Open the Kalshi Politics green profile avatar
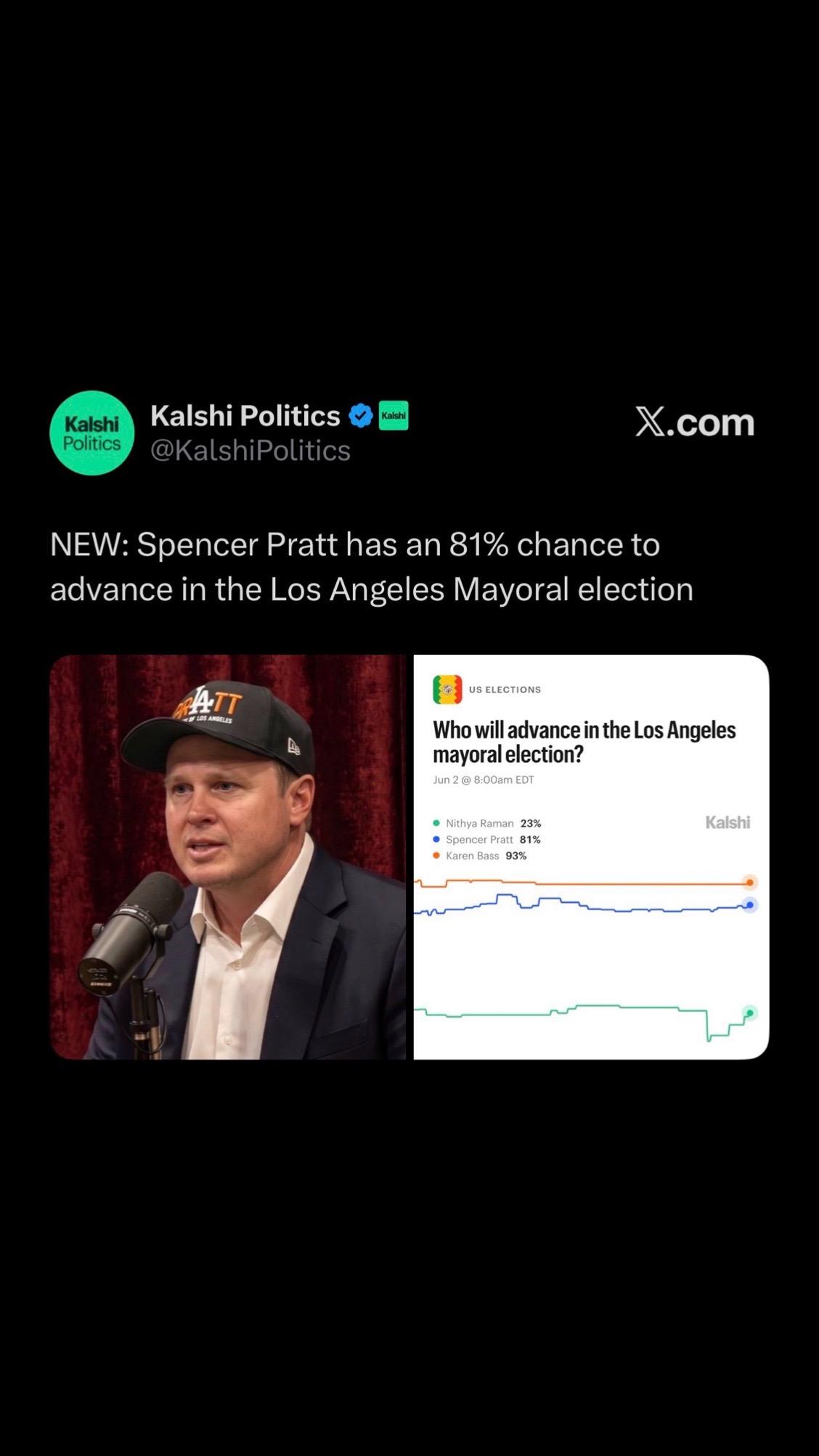 click(91, 433)
